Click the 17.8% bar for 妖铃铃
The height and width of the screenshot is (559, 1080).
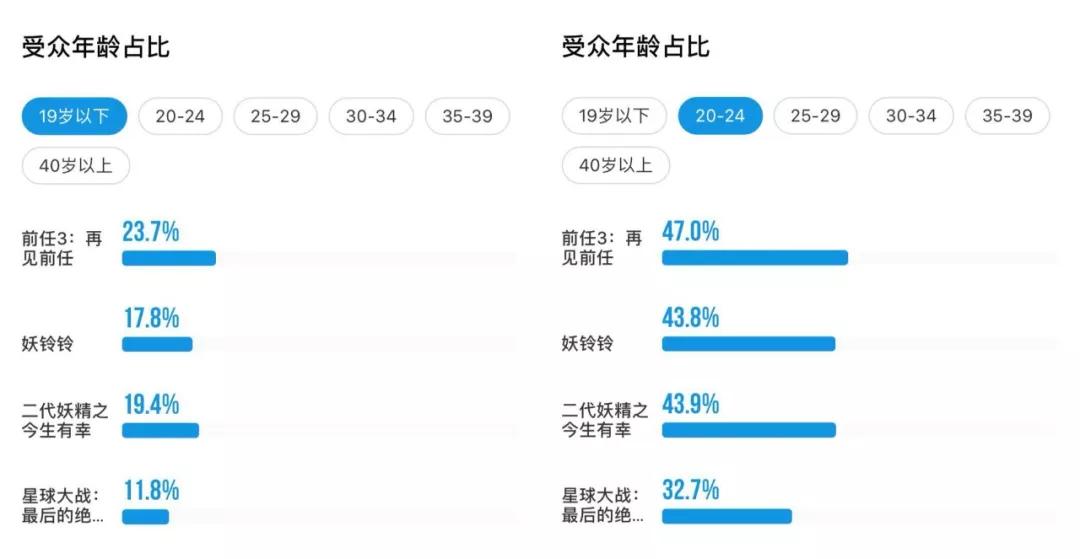click(157, 344)
